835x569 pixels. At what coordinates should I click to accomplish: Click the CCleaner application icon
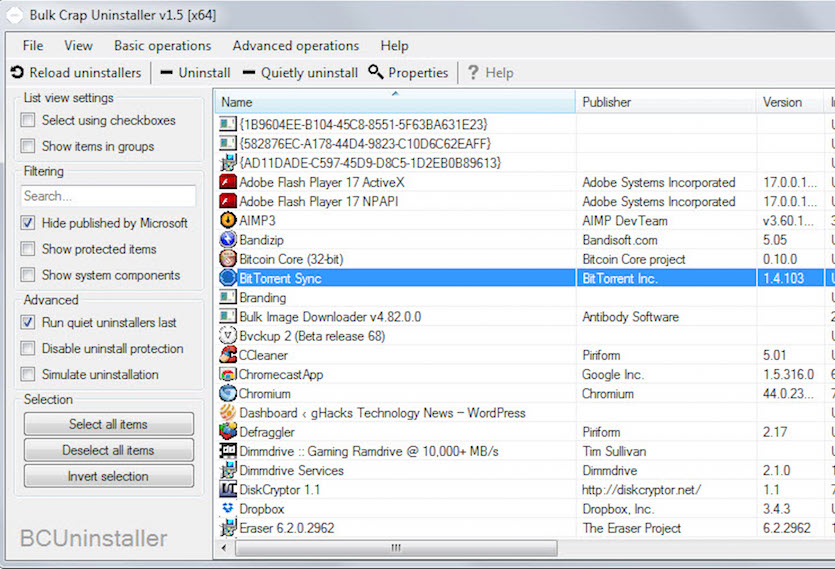[228, 355]
